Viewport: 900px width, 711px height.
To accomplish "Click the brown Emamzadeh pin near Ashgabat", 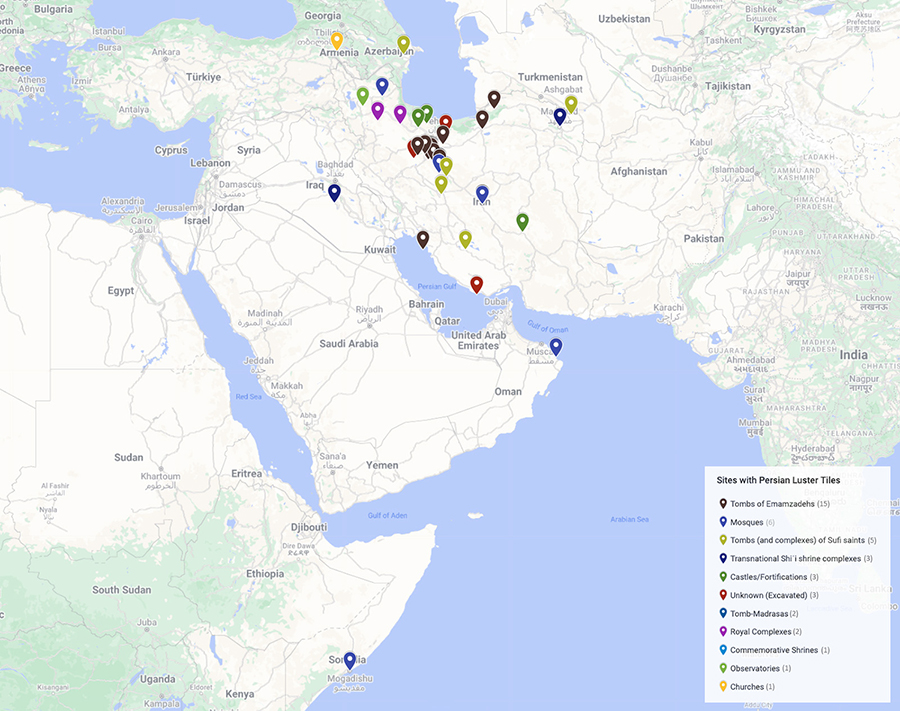I will point(493,99).
